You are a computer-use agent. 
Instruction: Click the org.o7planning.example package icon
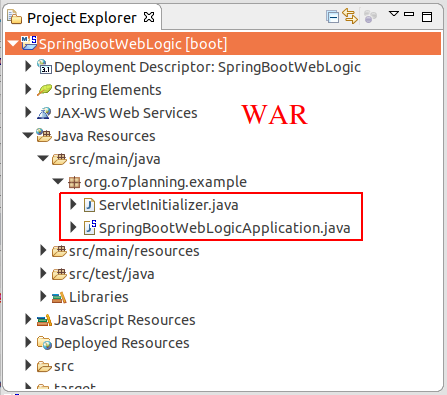[74, 182]
